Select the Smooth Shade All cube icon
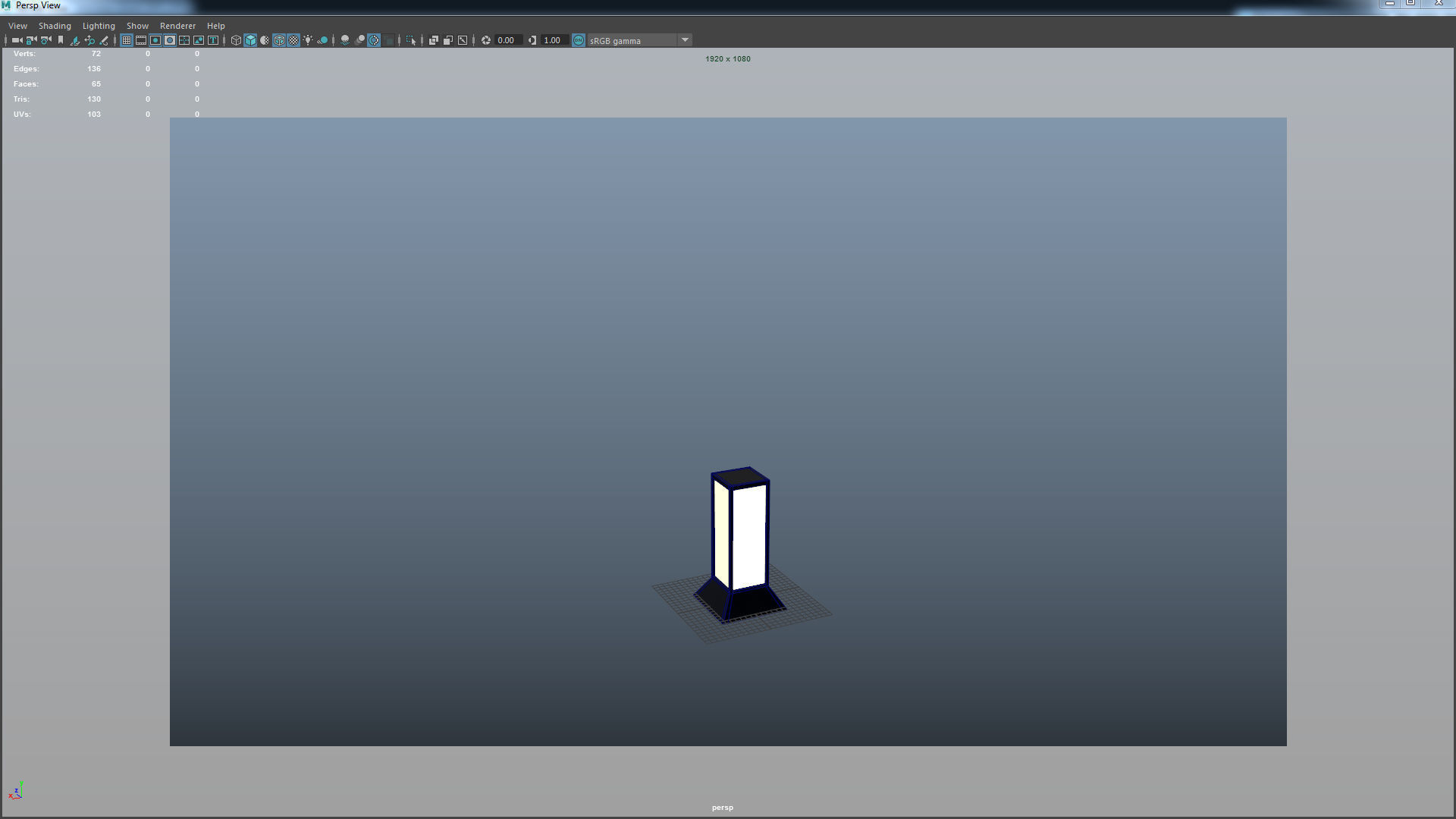 [x=250, y=40]
